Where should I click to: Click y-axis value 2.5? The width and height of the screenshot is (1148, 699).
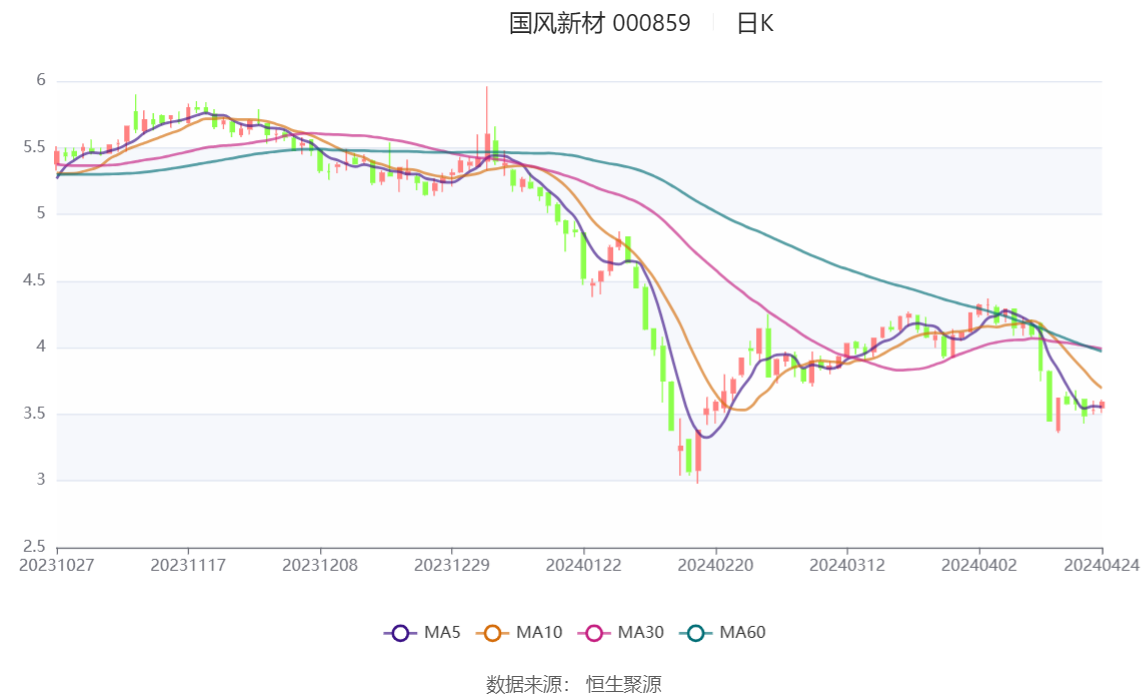pyautogui.click(x=34, y=546)
